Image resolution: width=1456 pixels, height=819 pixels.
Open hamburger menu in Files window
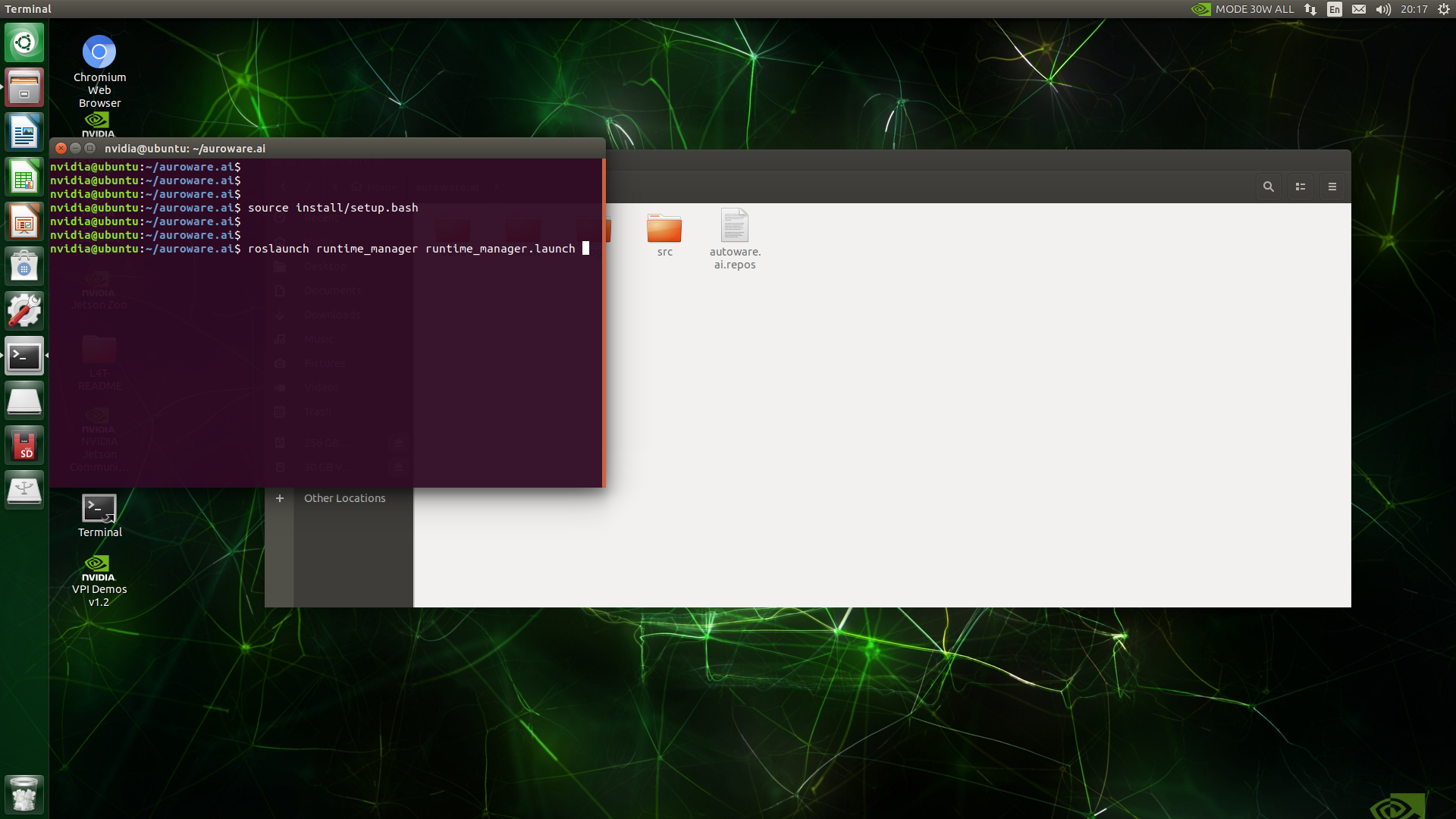1332,187
